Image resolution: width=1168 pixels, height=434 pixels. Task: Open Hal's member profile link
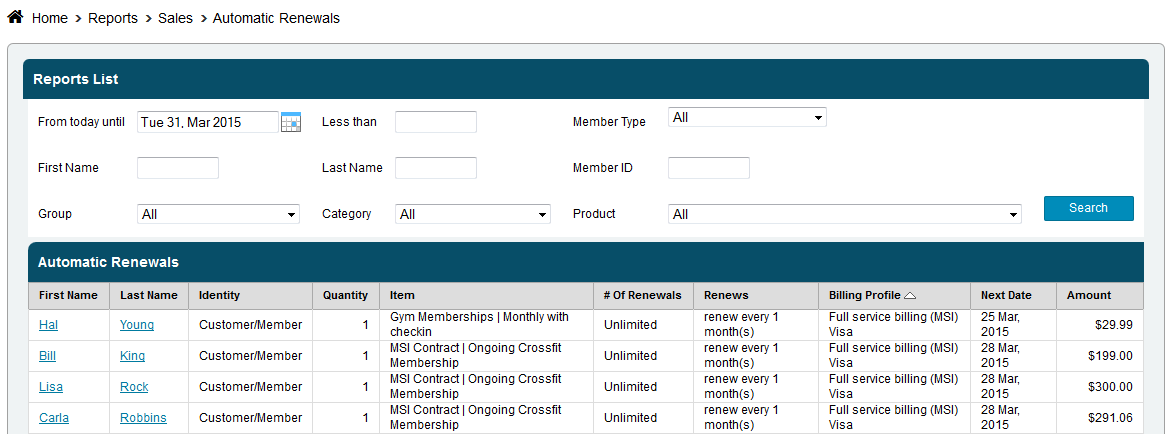(x=49, y=325)
